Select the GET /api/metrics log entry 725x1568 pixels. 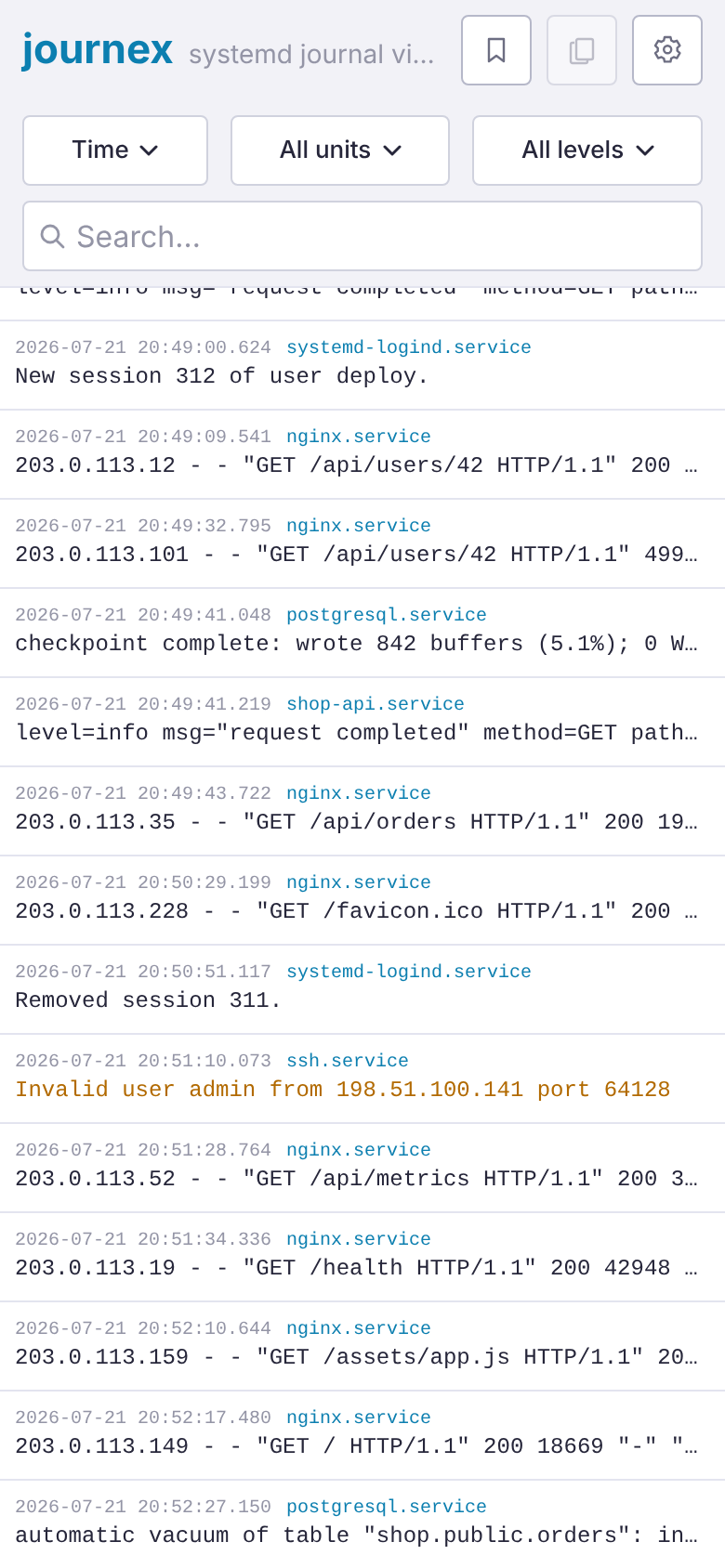(362, 1168)
